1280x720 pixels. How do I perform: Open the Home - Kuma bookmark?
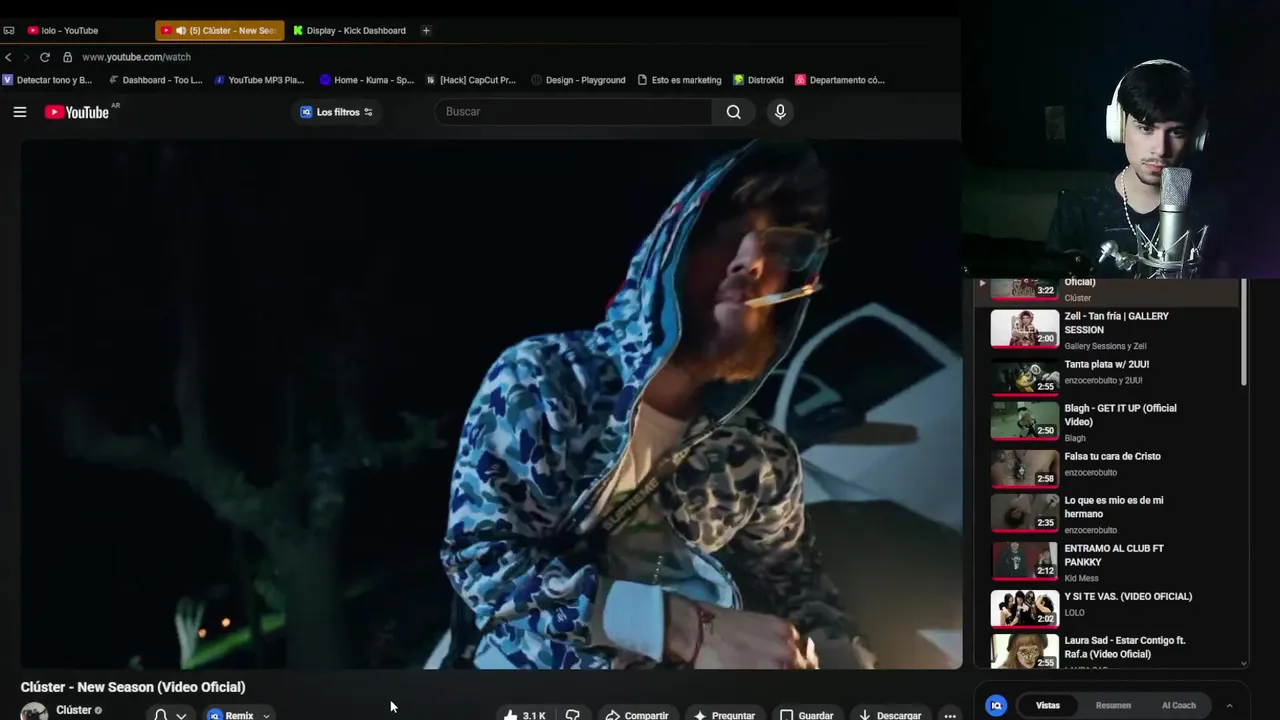[367, 80]
